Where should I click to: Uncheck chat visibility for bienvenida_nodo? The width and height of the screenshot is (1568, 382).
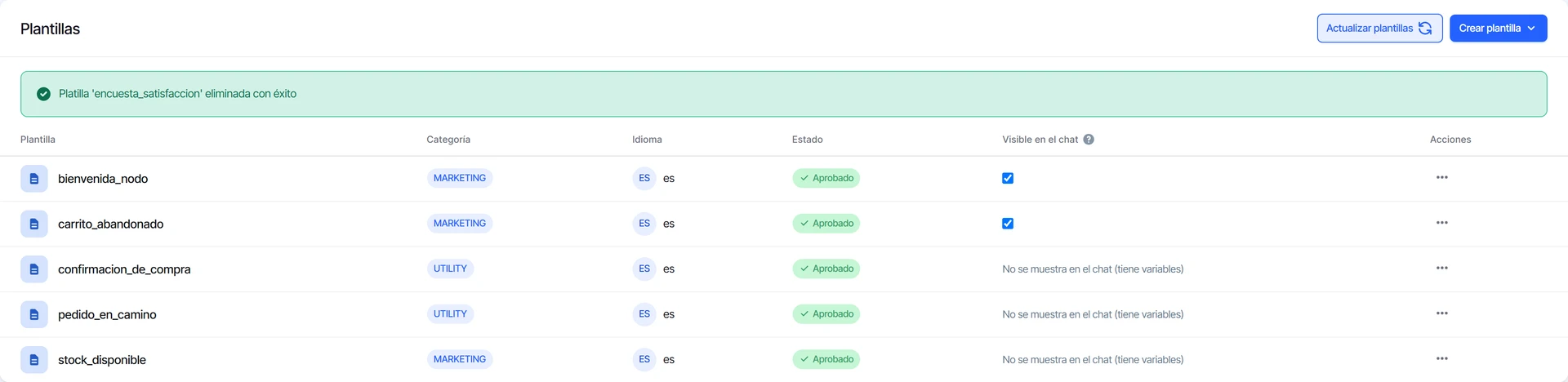1008,178
